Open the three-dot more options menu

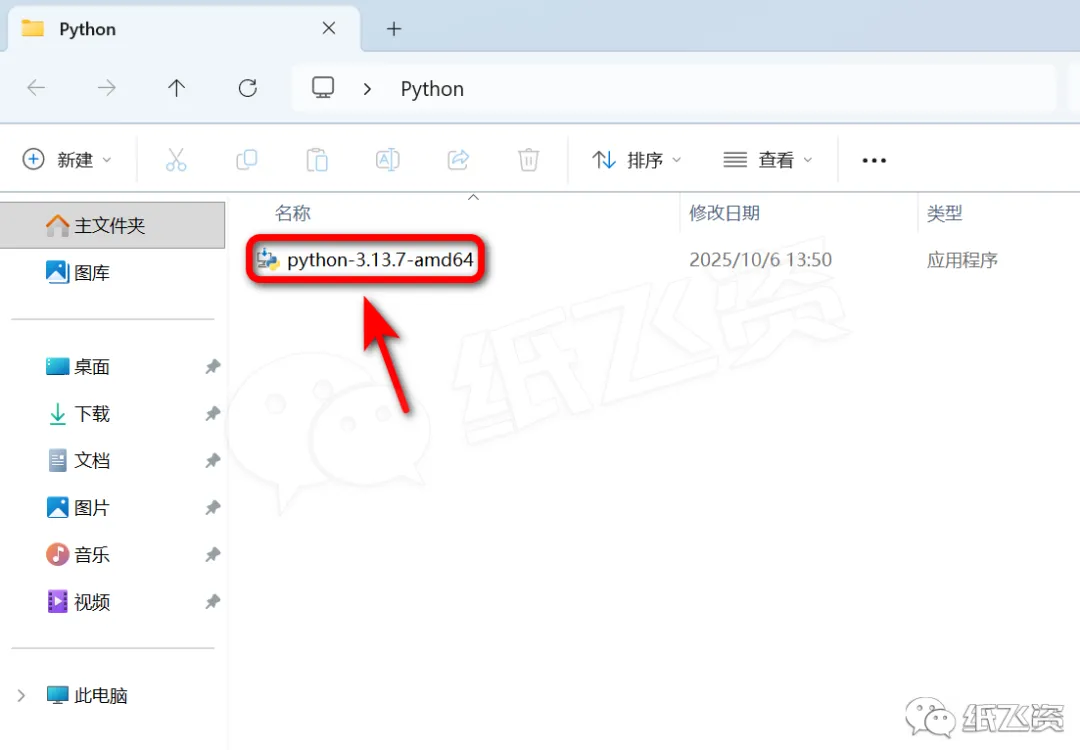click(x=874, y=160)
